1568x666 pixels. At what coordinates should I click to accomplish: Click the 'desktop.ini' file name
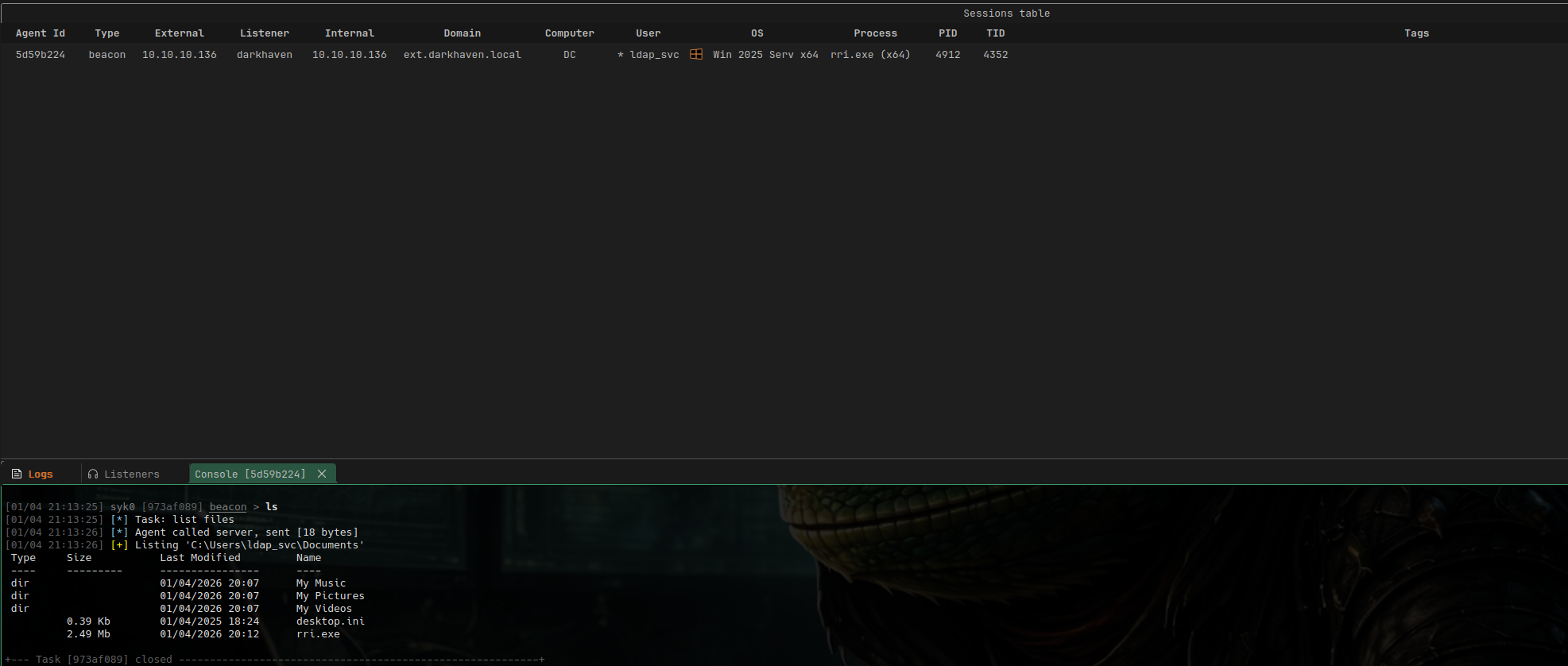point(331,621)
